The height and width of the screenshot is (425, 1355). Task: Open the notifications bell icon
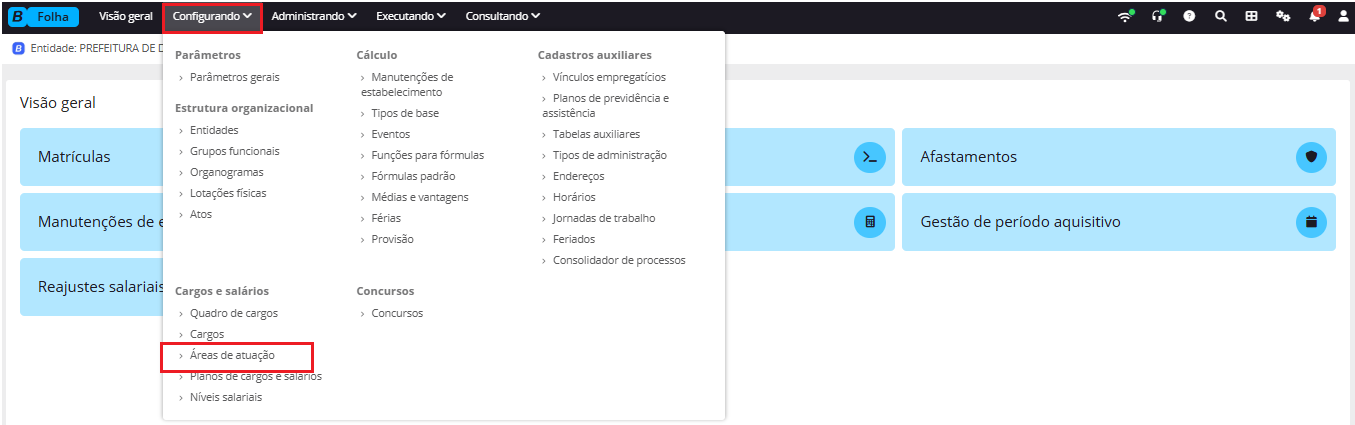1315,16
